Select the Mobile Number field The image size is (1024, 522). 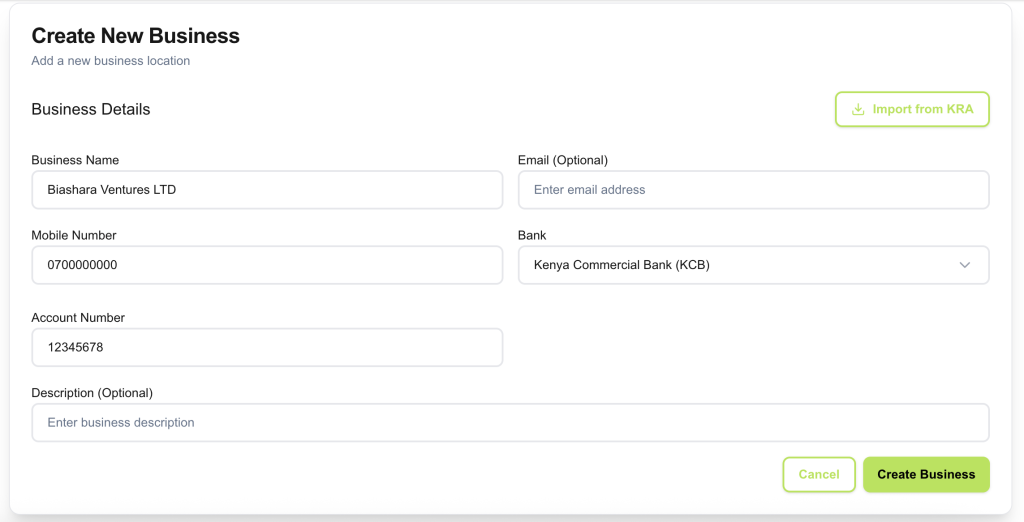tap(267, 265)
